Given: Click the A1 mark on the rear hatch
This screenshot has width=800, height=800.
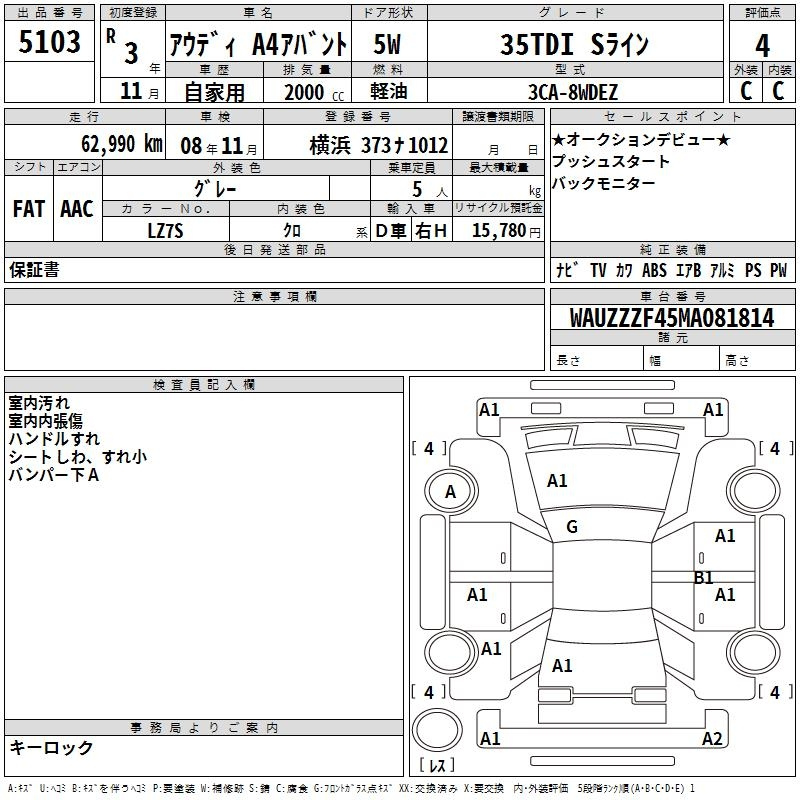Looking at the screenshot, I should [x=562, y=666].
